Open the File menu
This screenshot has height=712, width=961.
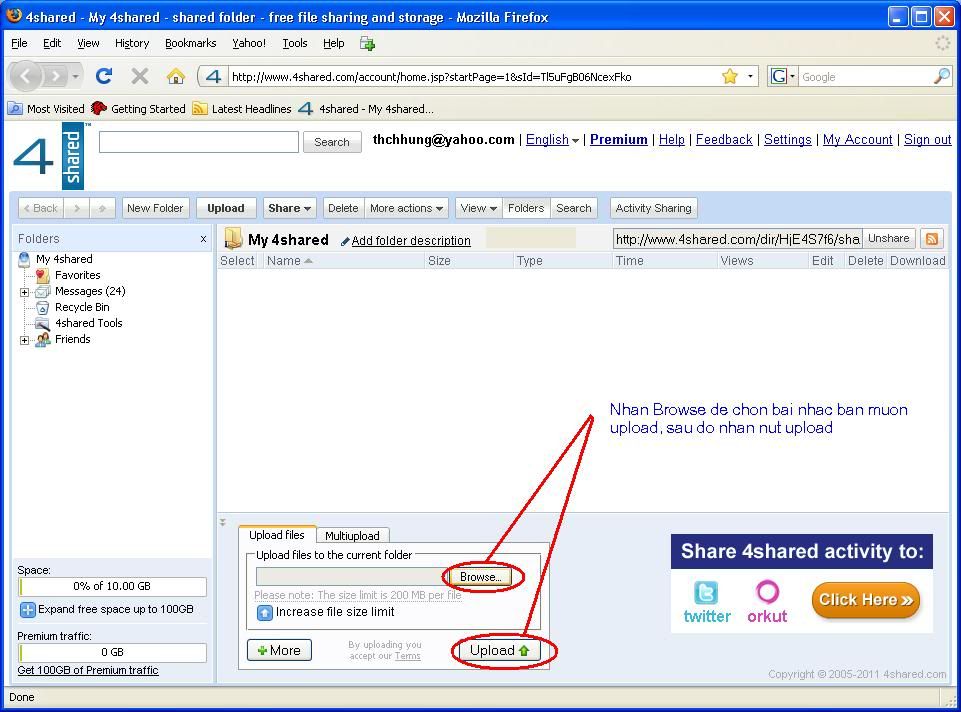click(20, 44)
